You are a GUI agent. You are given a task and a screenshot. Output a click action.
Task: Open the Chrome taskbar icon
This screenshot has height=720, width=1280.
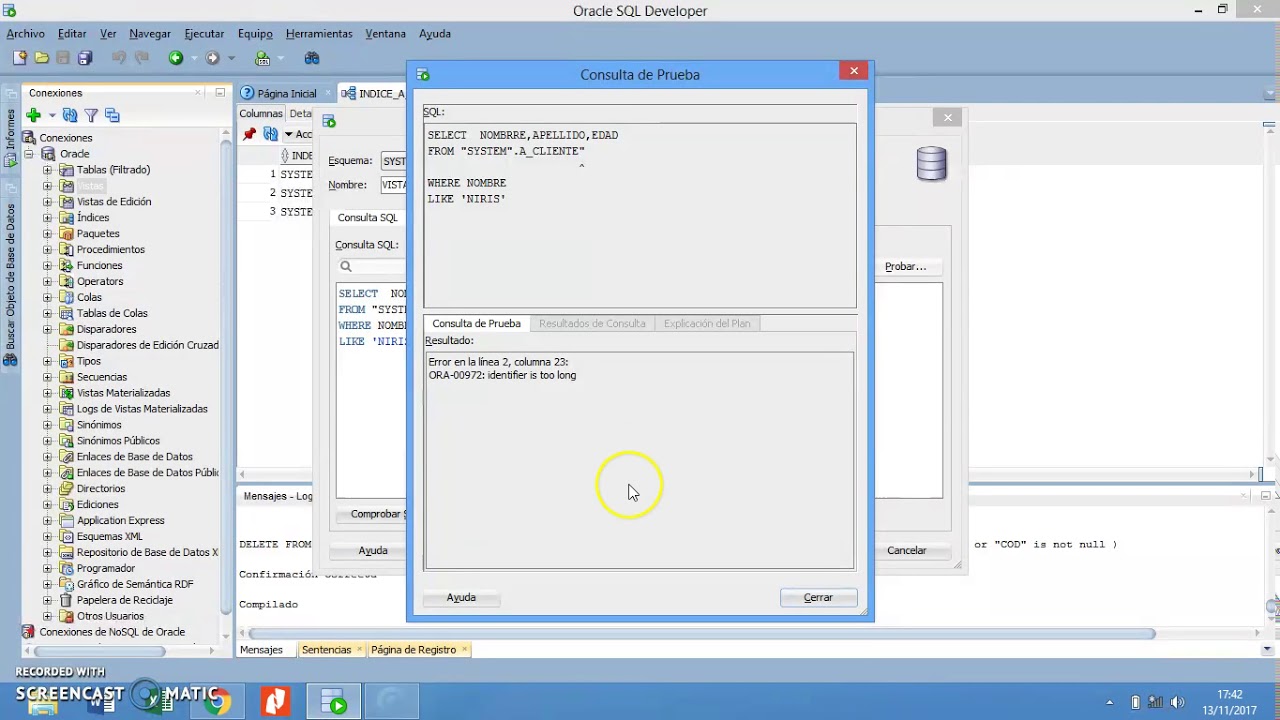[x=217, y=701]
